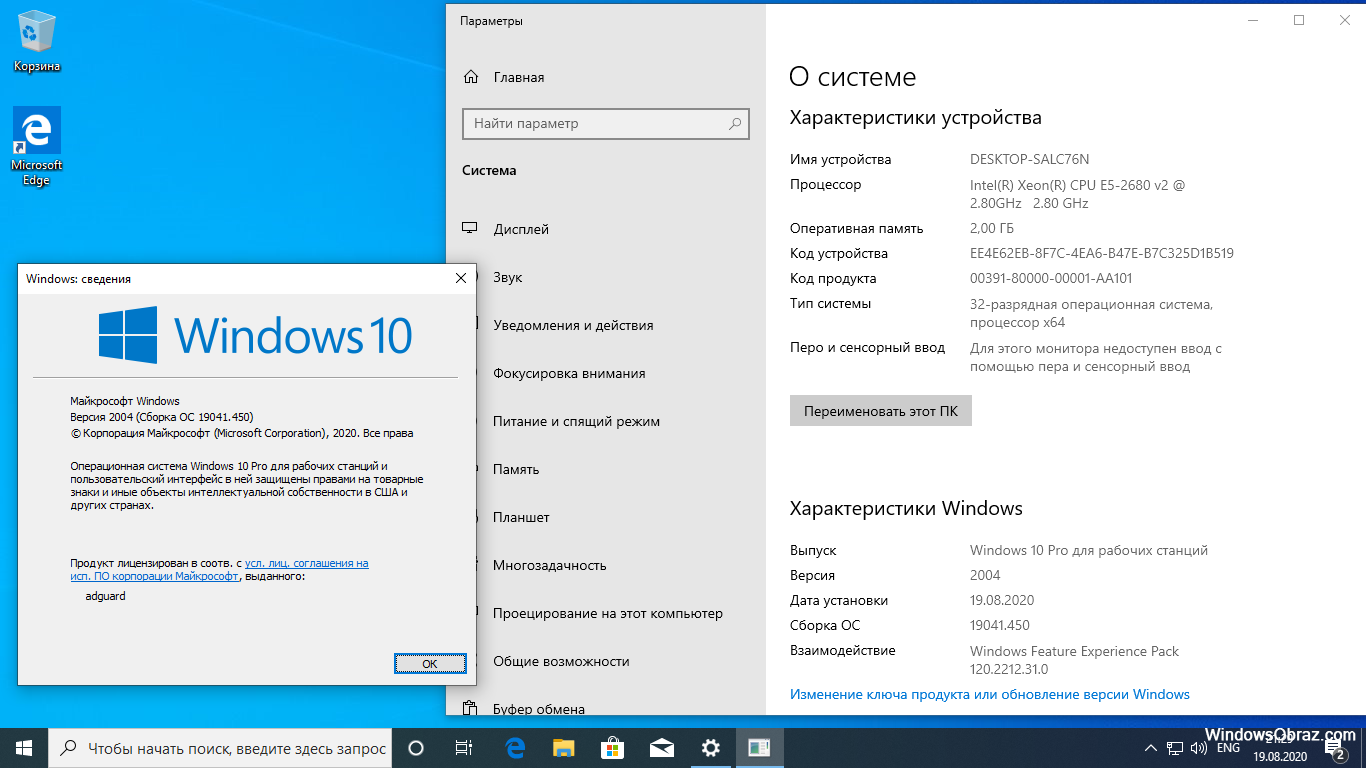Viewport: 1366px width, 768px height.
Task: Select Дисплей in the settings sidebar
Action: point(520,229)
